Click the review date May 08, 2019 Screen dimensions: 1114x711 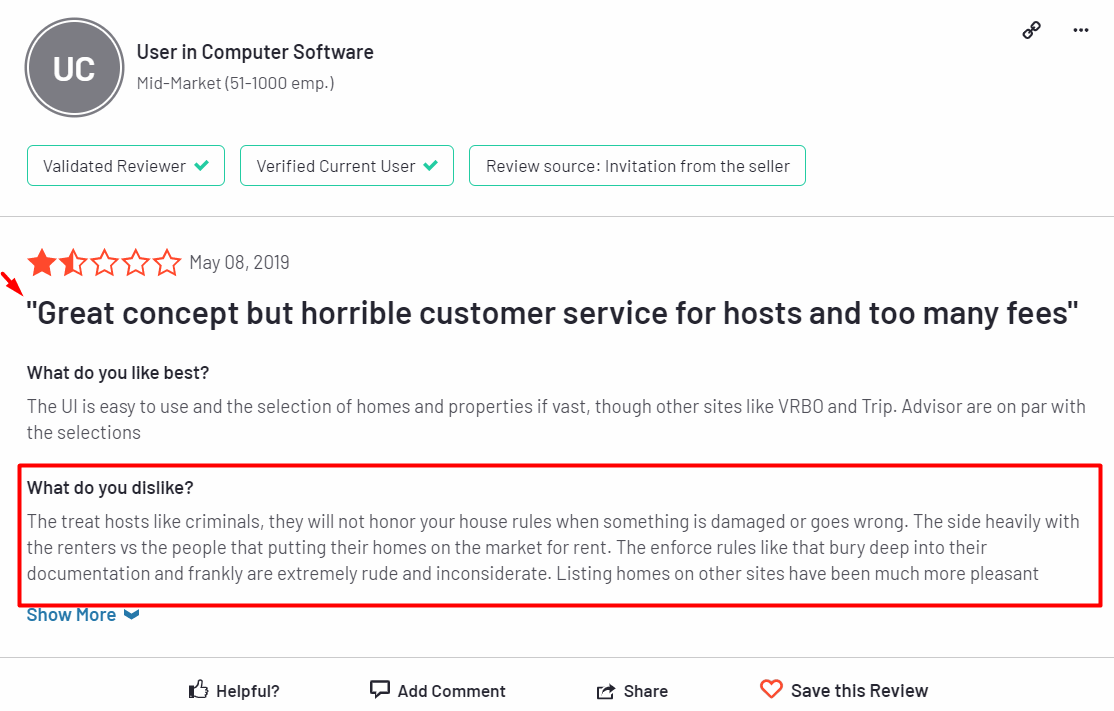(239, 263)
